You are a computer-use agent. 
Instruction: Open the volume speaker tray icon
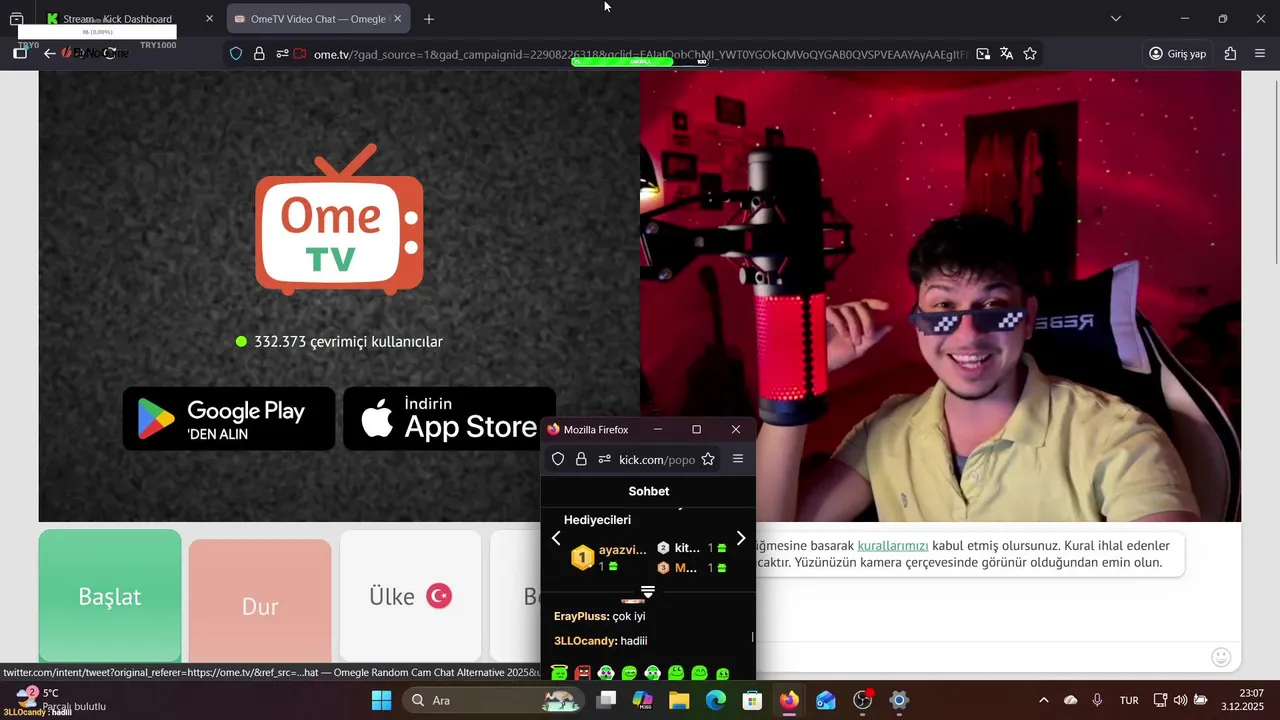1180,700
